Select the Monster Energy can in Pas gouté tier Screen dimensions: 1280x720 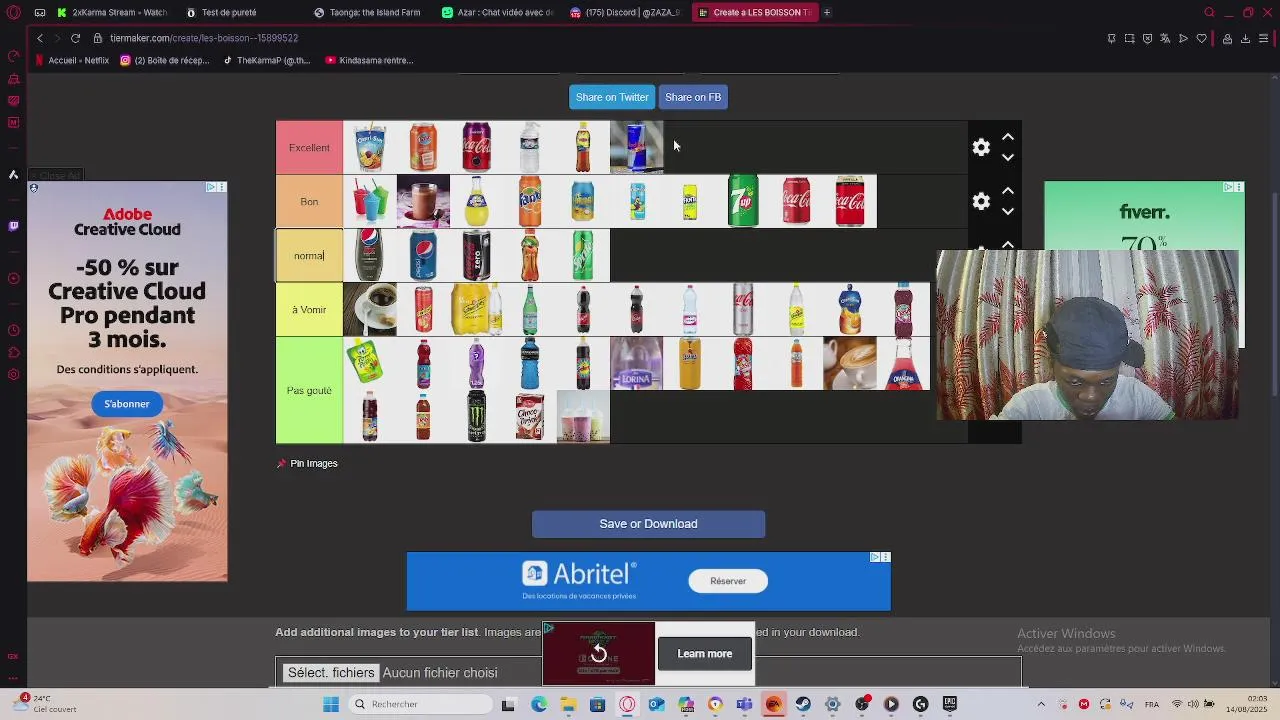tap(476, 417)
